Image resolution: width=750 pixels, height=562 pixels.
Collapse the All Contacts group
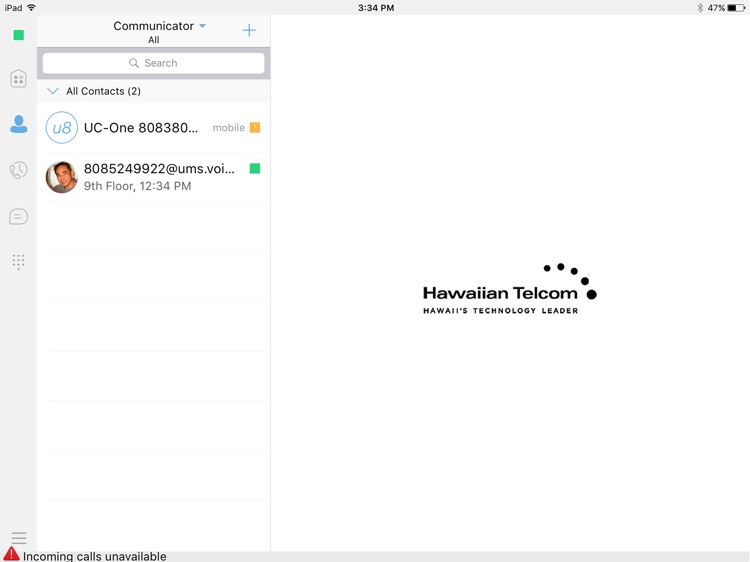[x=53, y=91]
